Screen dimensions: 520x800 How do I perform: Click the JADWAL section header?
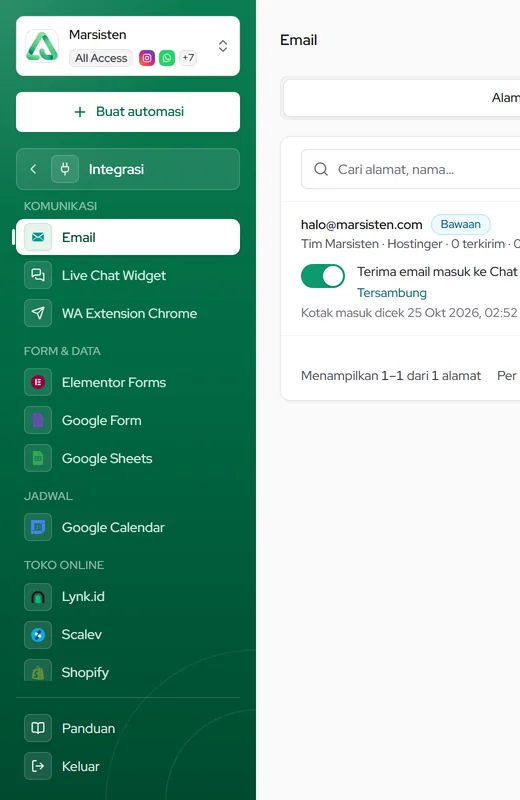[x=48, y=496]
